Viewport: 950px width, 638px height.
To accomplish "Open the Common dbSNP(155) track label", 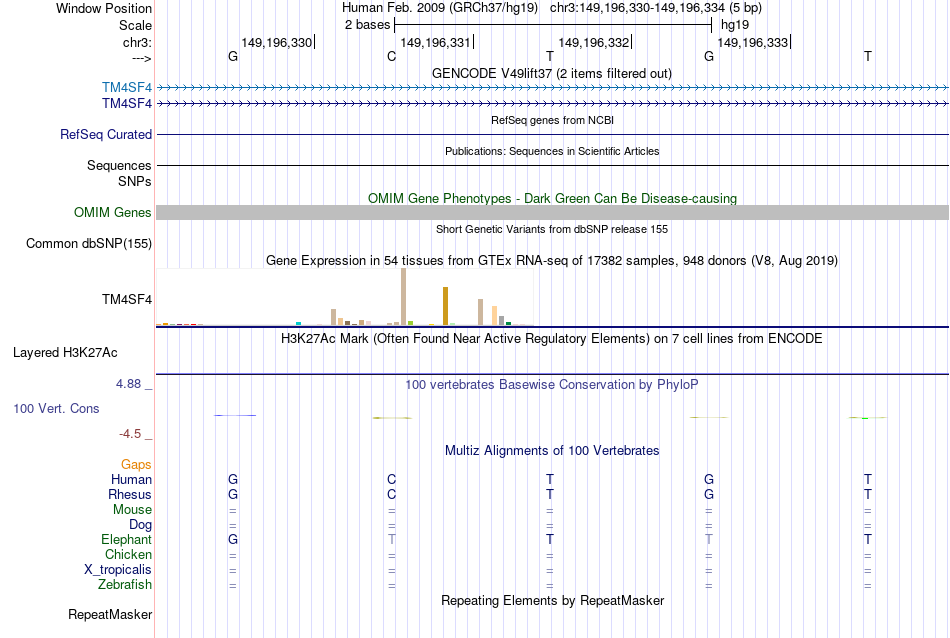I will tap(88, 244).
